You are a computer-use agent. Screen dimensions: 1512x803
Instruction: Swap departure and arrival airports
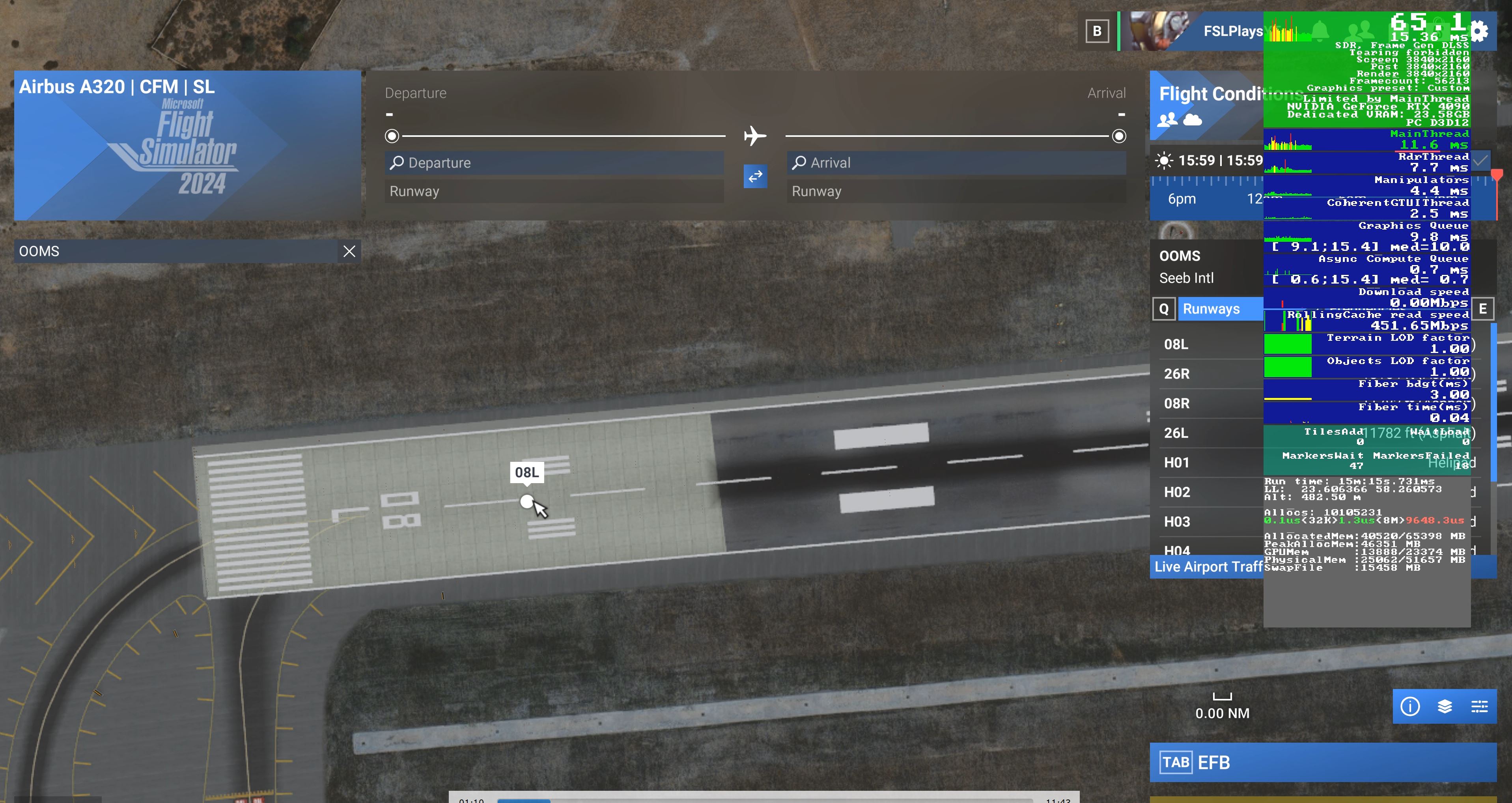[755, 176]
